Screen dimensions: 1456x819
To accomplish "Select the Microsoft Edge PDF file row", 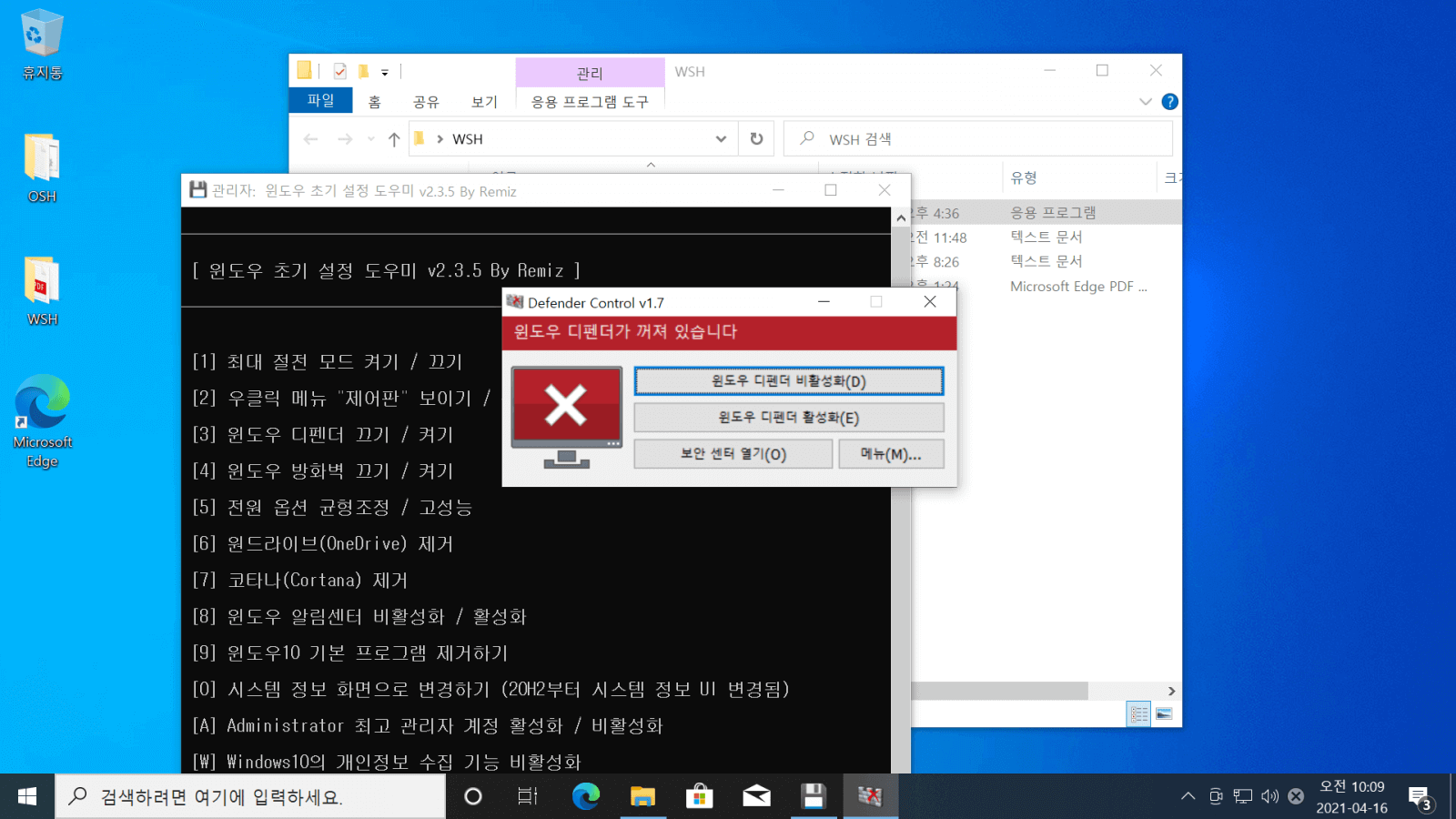I will pos(1046,286).
